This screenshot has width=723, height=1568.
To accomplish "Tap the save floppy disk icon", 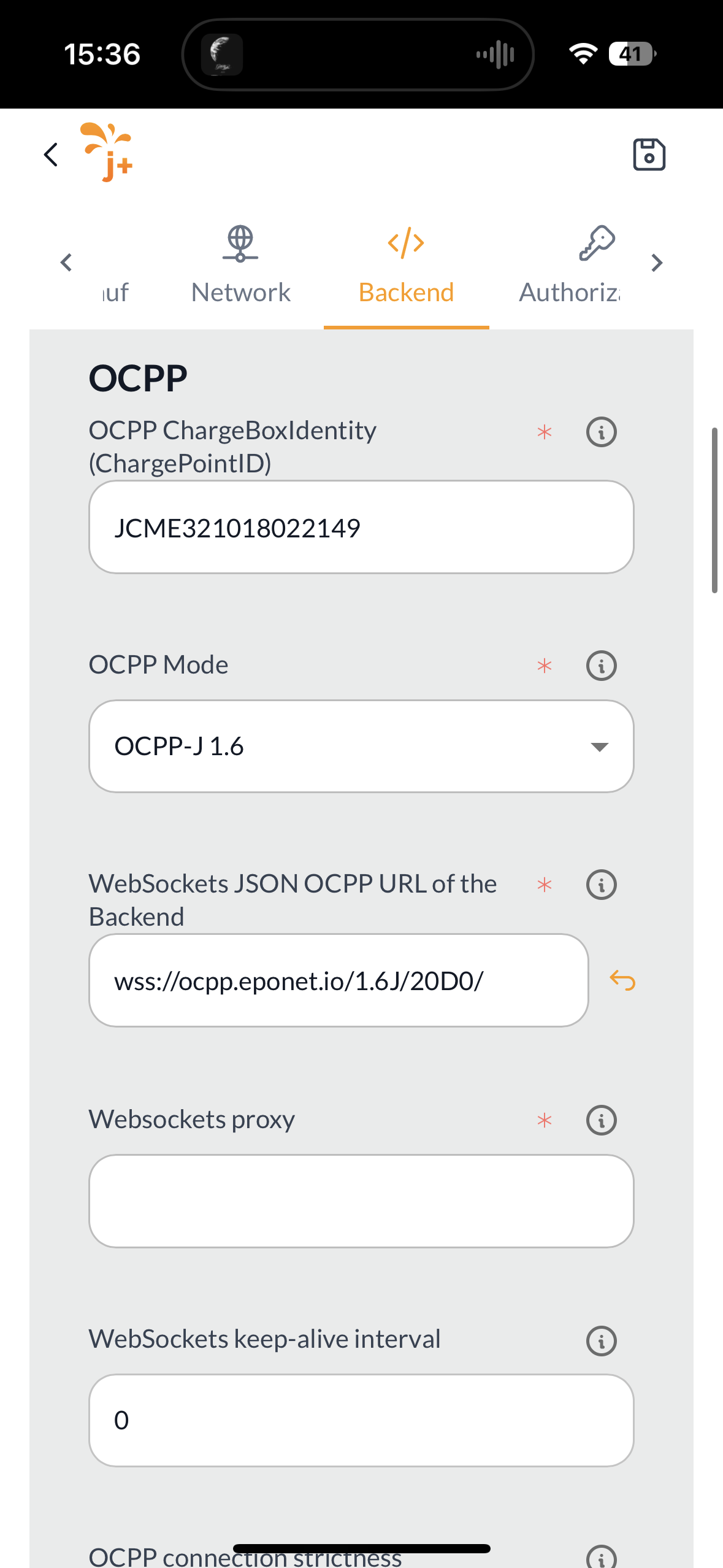I will click(x=649, y=154).
